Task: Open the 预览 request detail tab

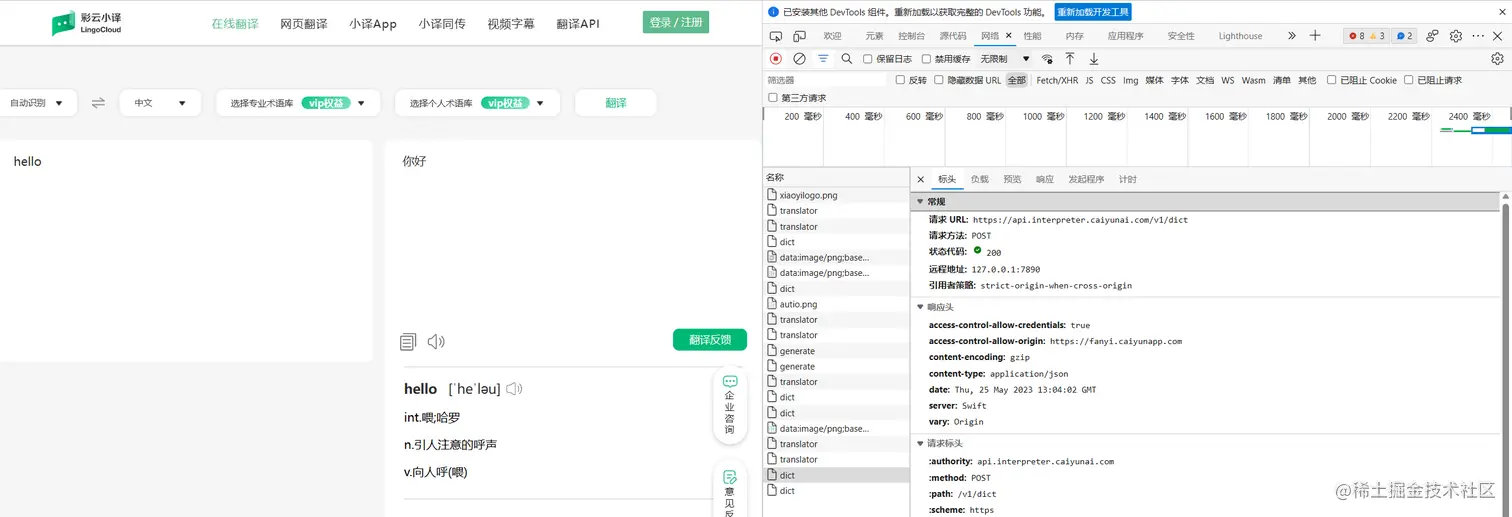Action: pos(1012,180)
